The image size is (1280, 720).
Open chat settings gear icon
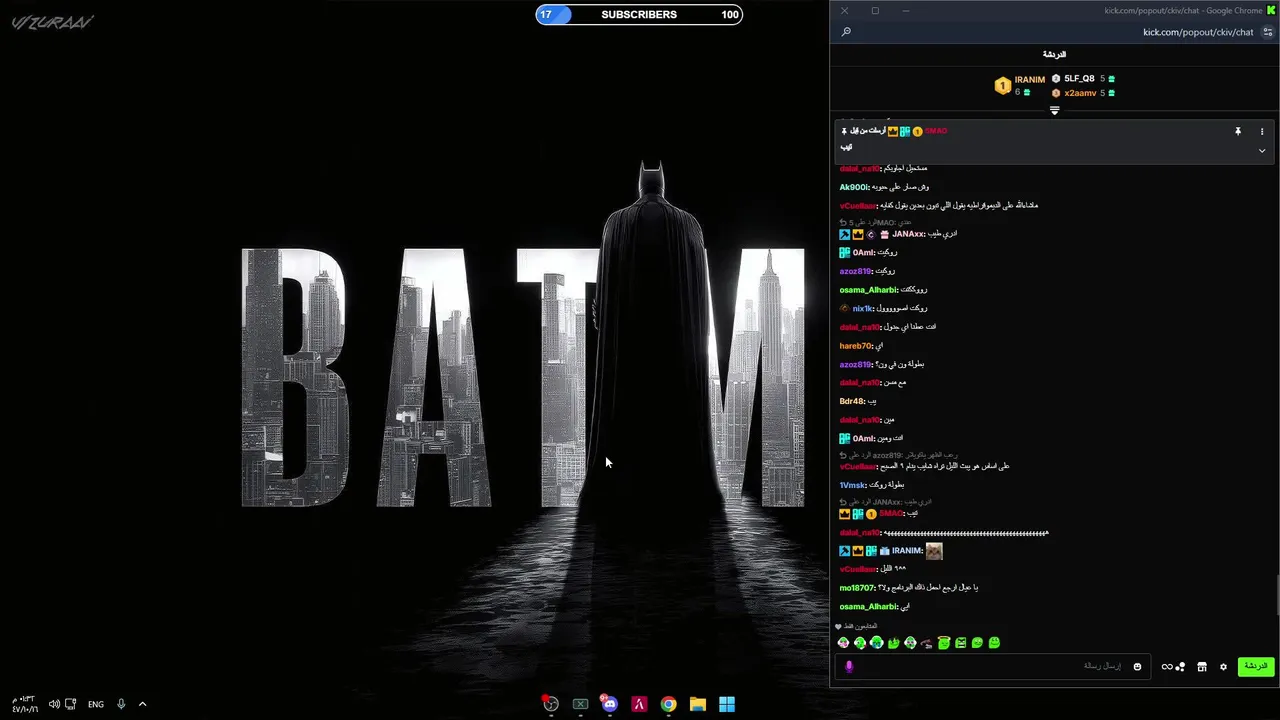(1223, 667)
